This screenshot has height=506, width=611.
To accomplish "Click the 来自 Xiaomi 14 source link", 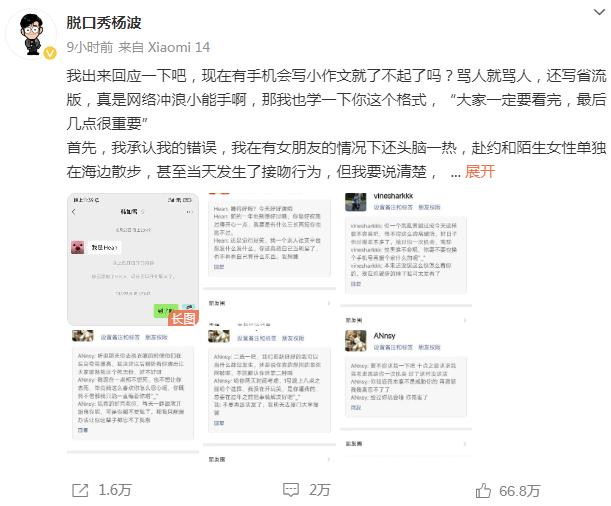I will (164, 47).
